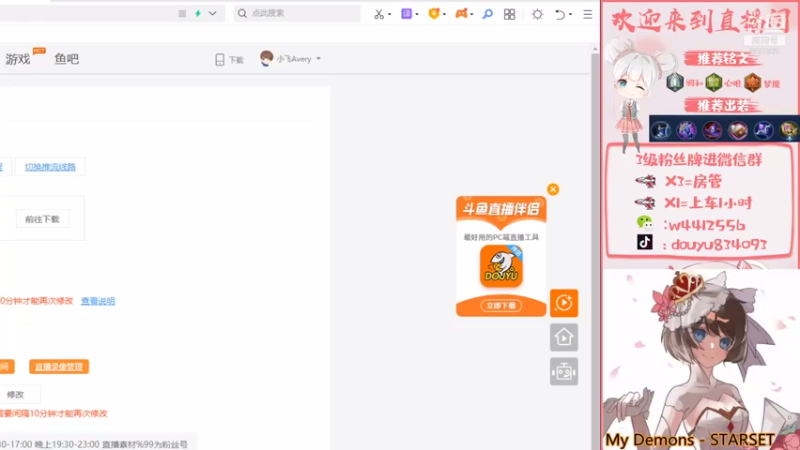Viewport: 800px width, 450px height.
Task: Click the green rune icon under 推荐铭文
Action: tap(713, 82)
